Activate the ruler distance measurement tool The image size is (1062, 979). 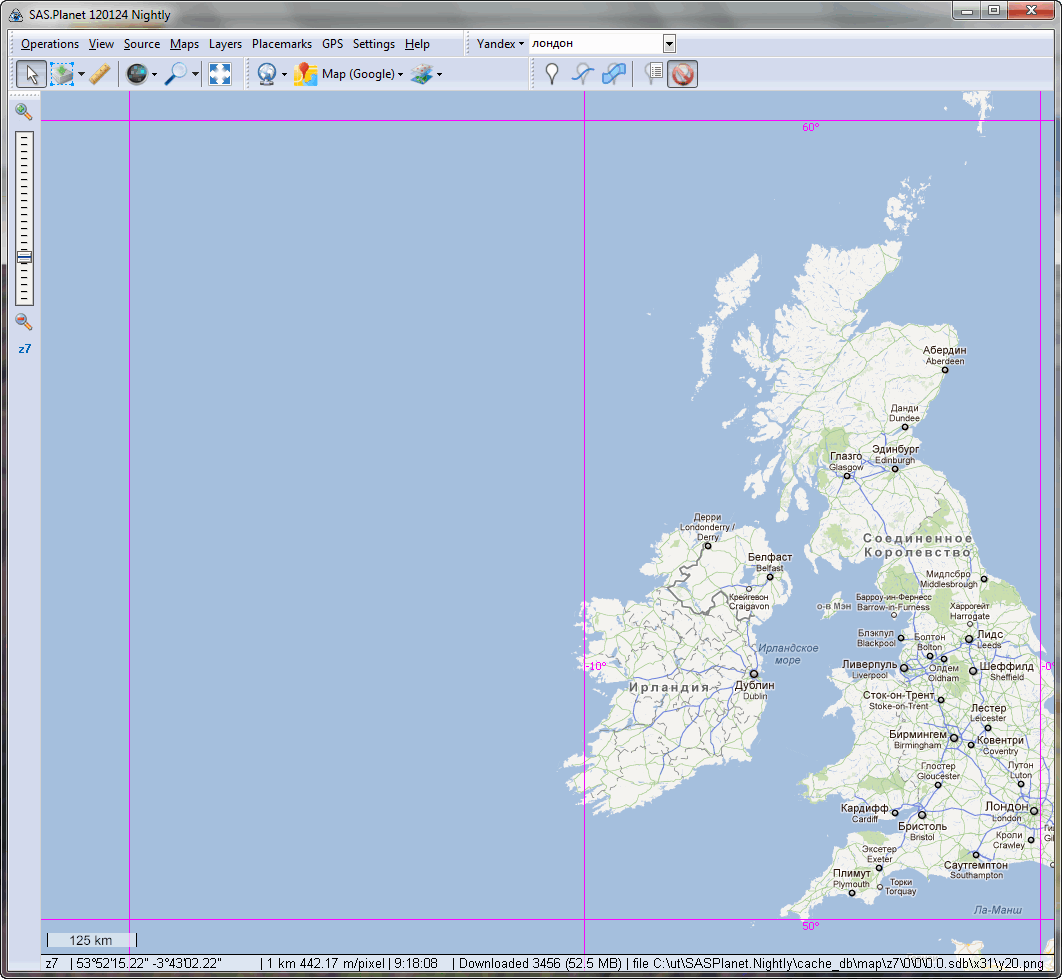coord(99,74)
